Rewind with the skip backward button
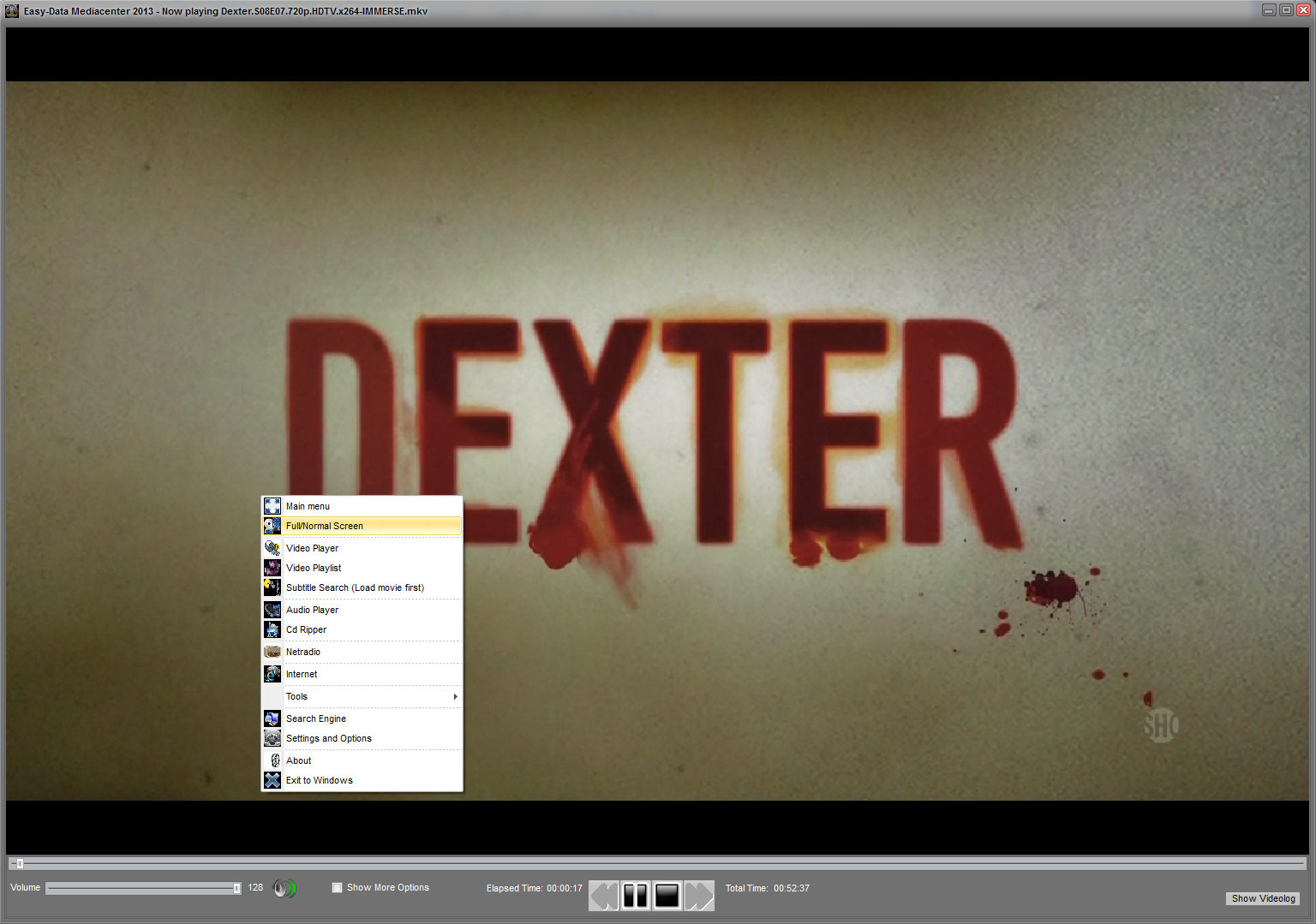Screen dimensions: 1316x924 (x=603, y=896)
